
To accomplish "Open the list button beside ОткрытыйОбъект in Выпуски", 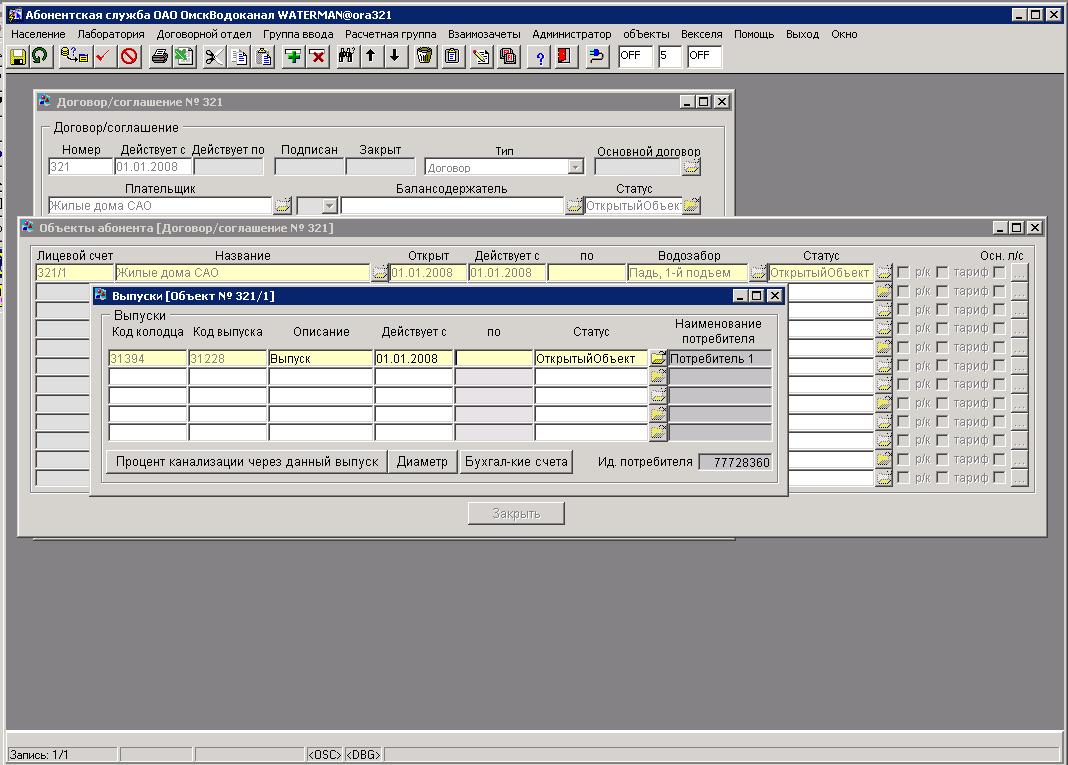I will click(x=658, y=358).
